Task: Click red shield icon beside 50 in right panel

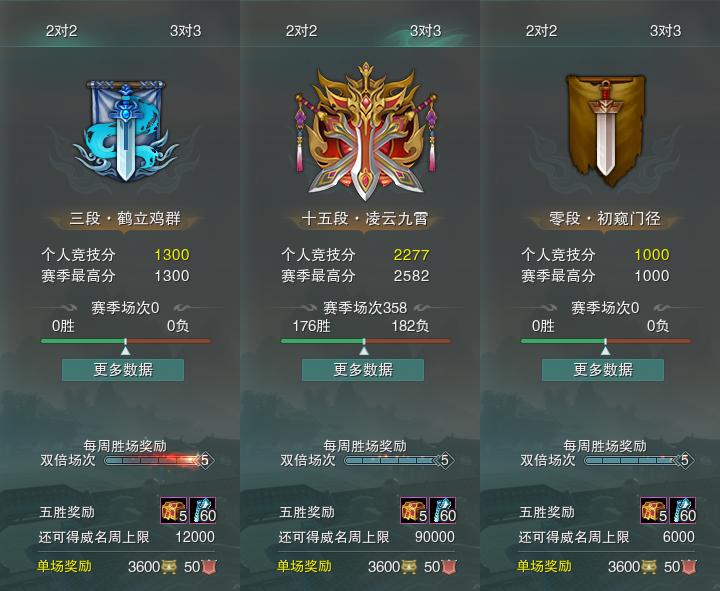Action: 689,567
